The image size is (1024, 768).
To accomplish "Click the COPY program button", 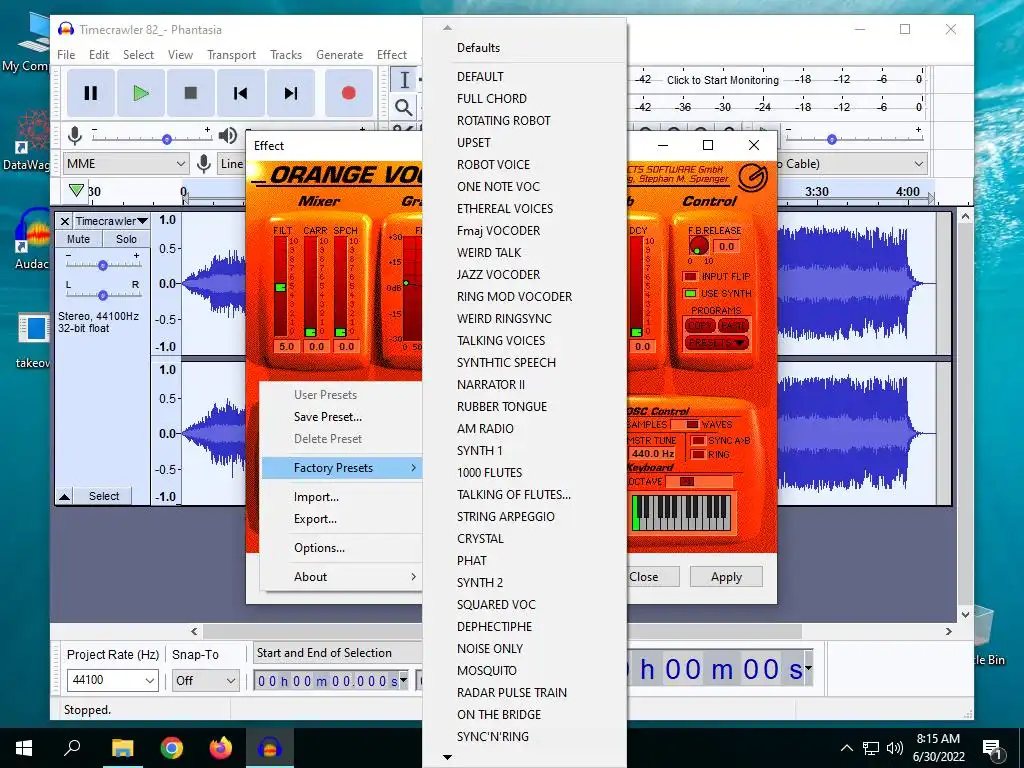I will coord(699,325).
